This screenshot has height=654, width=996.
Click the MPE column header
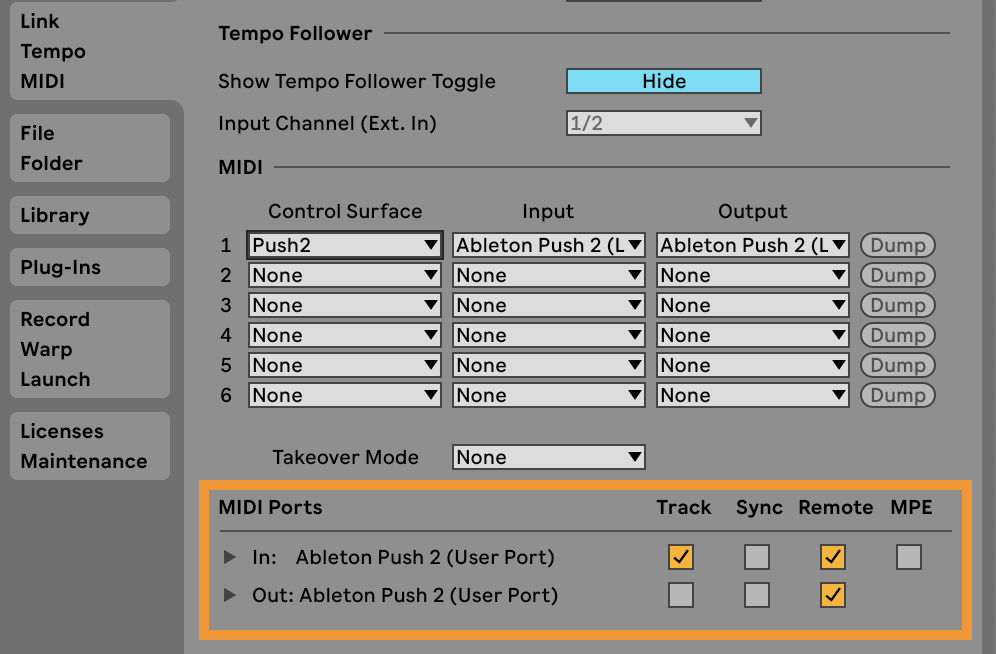(x=912, y=507)
